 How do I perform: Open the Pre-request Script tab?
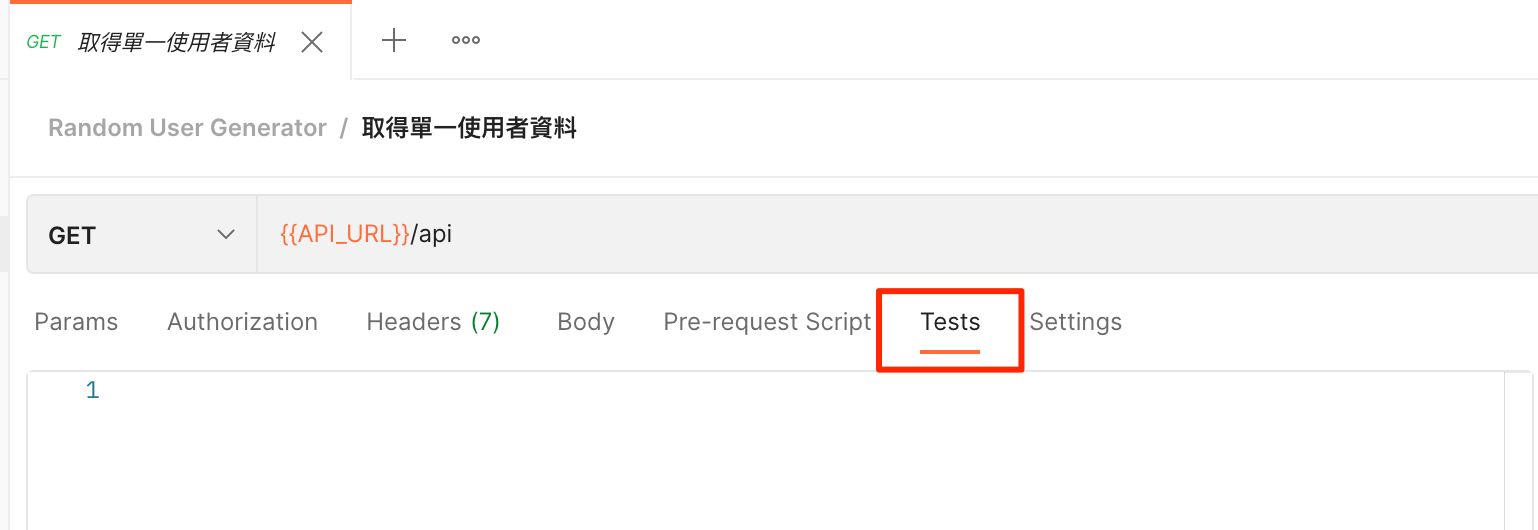click(x=767, y=322)
